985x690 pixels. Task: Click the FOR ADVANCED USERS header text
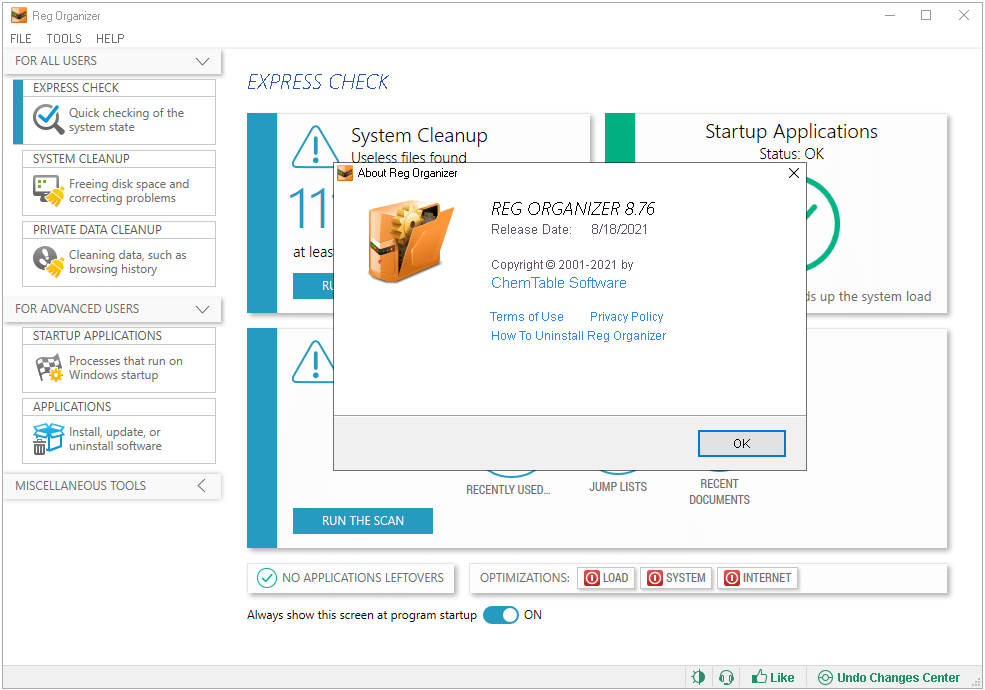pyautogui.click(x=77, y=309)
